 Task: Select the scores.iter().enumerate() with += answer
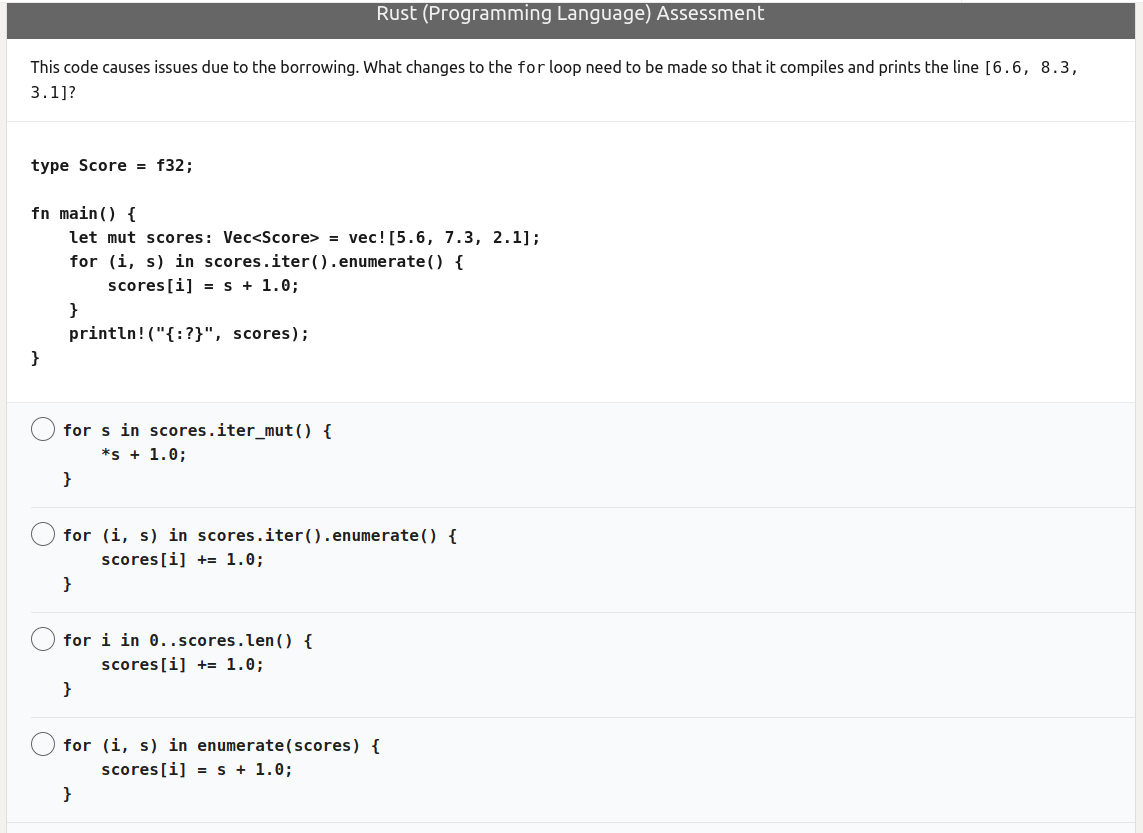coord(42,534)
